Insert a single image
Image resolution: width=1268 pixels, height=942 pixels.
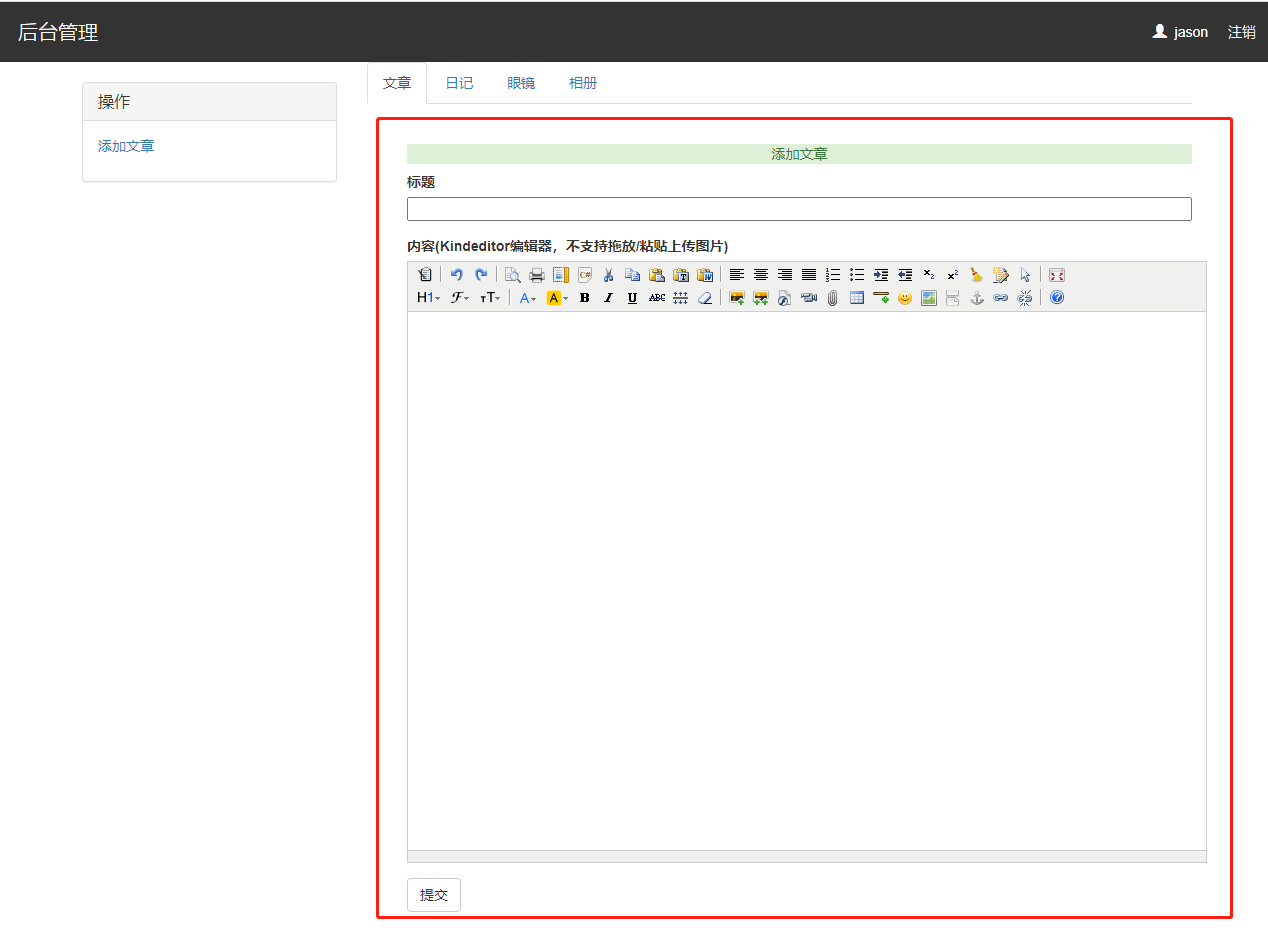737,298
